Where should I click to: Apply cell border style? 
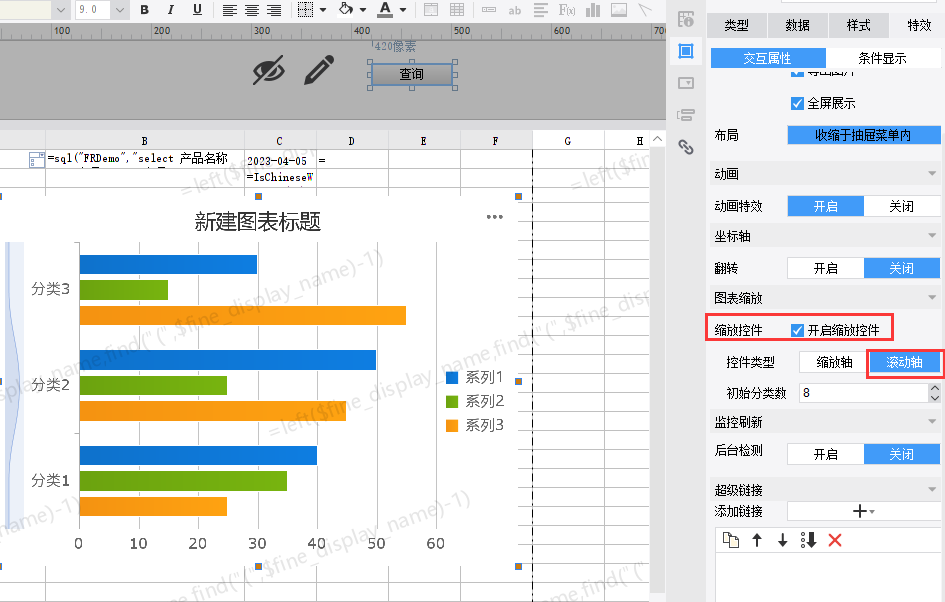[x=306, y=10]
